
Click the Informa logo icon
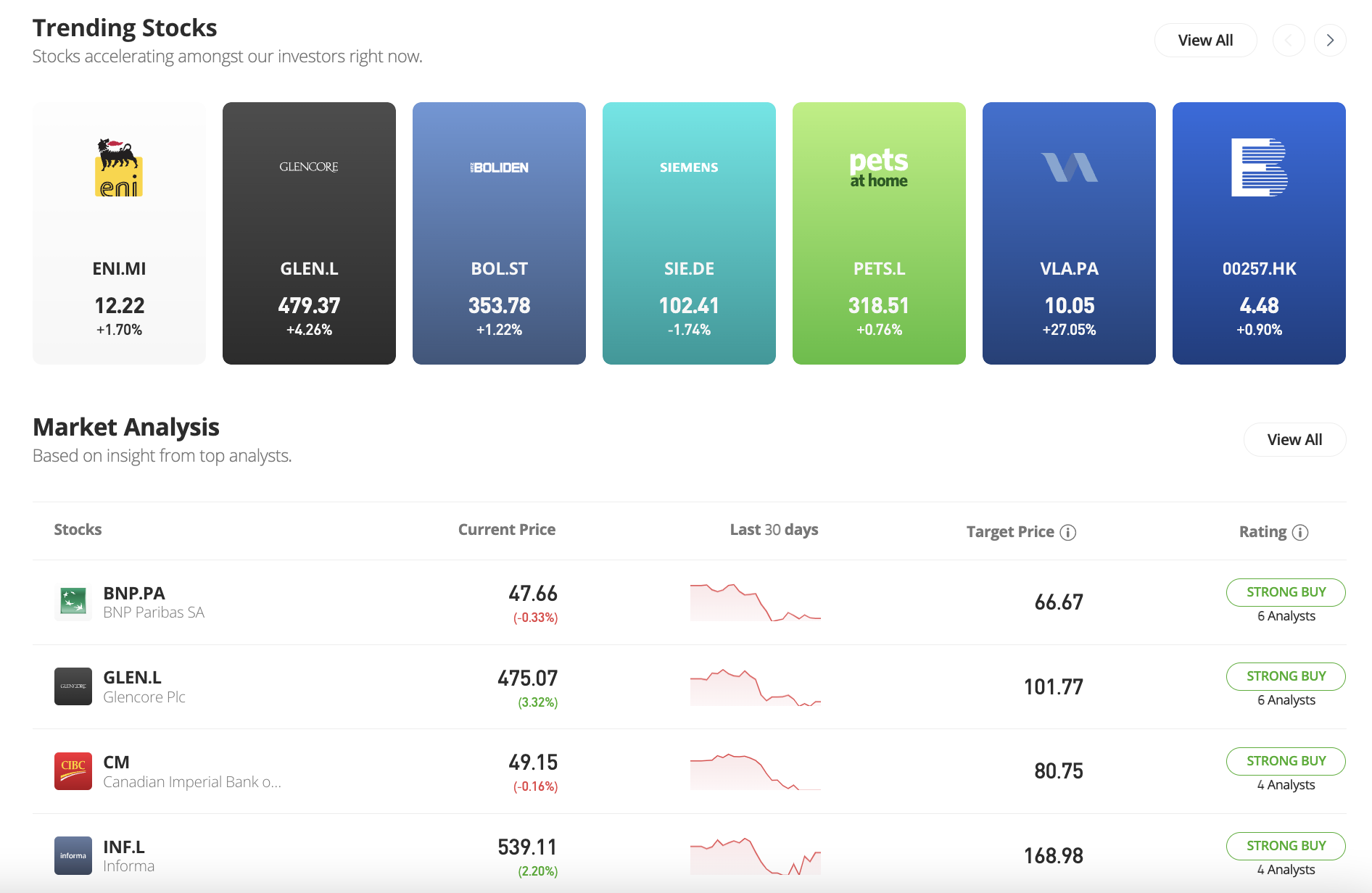click(x=73, y=855)
